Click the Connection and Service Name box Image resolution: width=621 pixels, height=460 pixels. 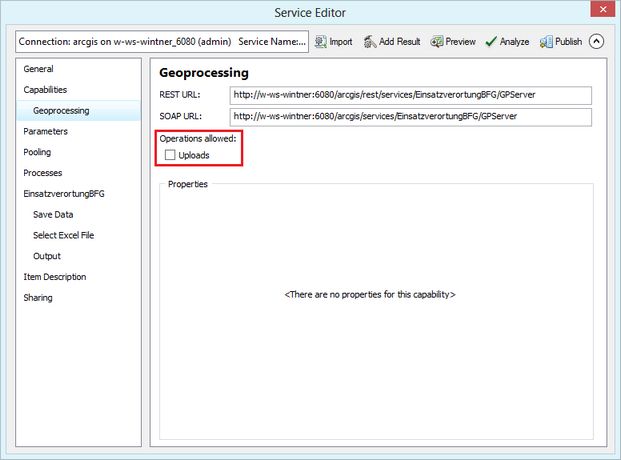162,42
